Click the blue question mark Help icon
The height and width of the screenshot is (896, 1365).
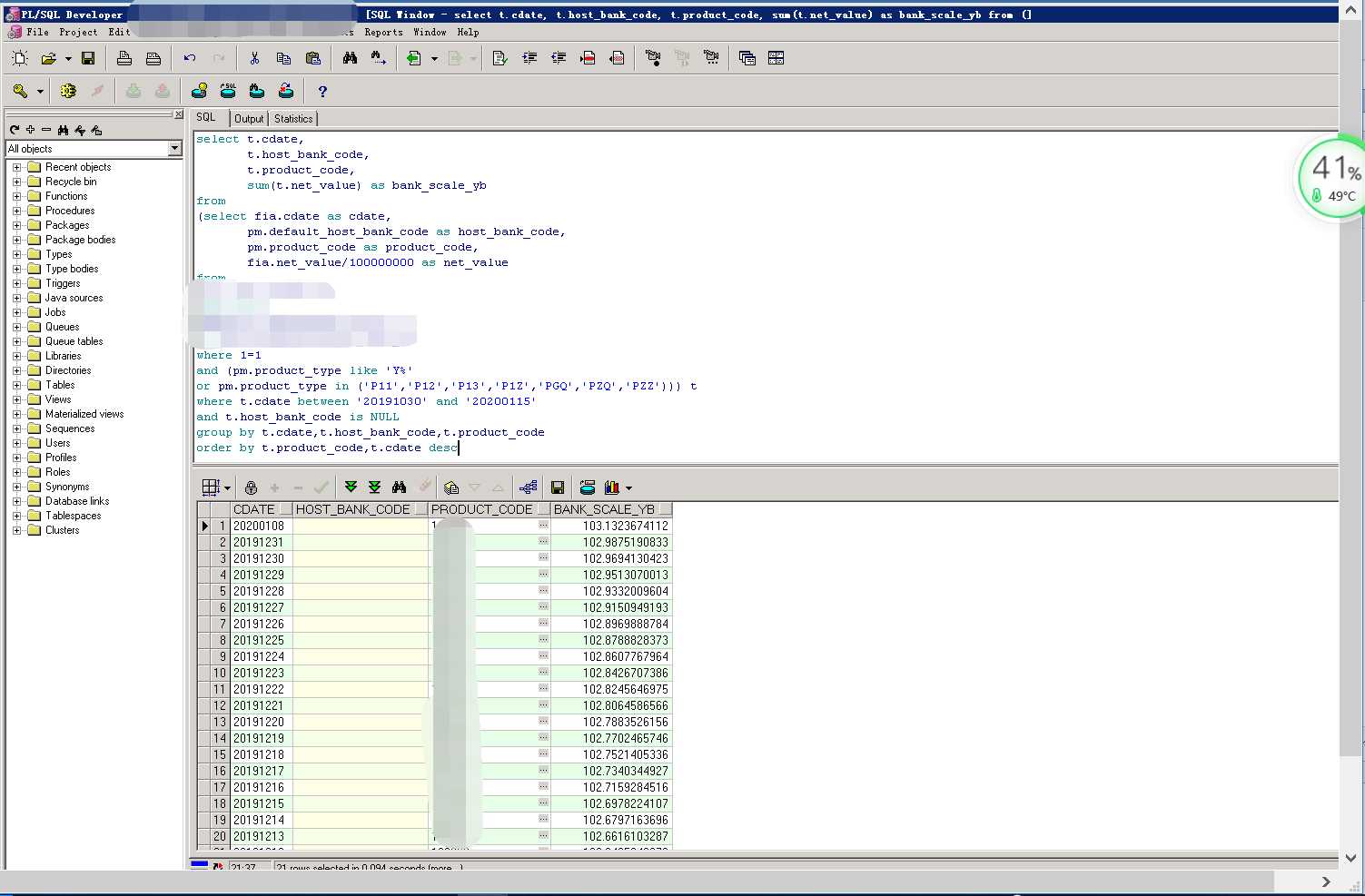pos(322,91)
